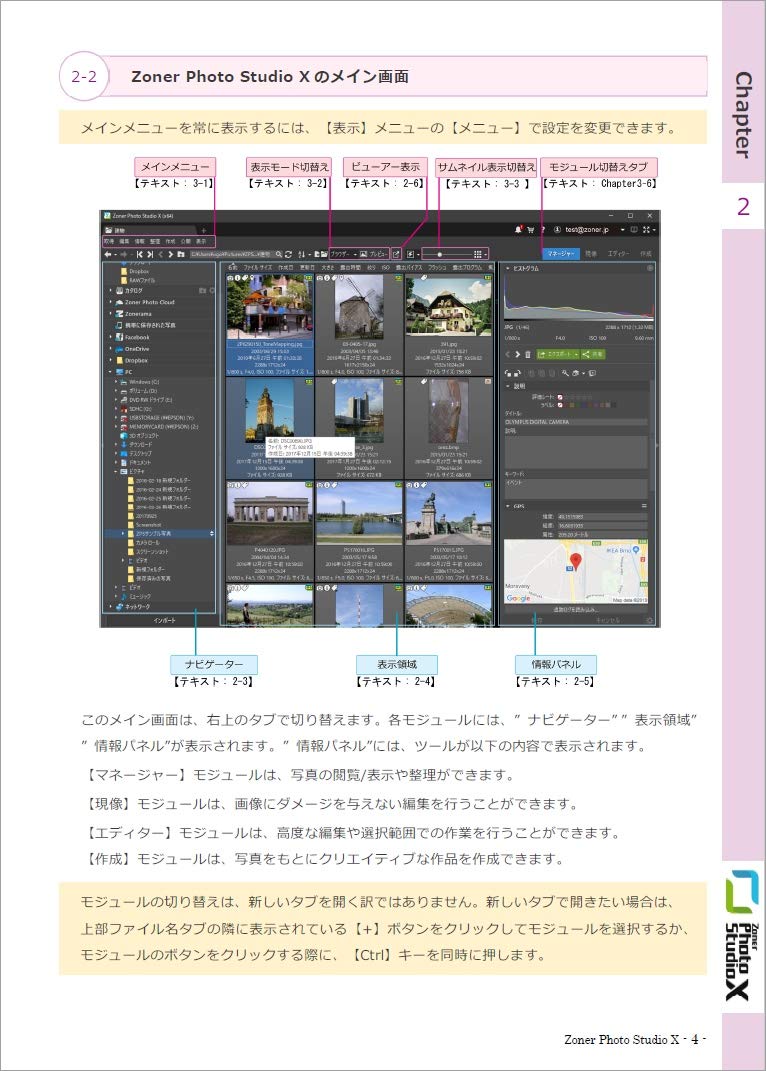This screenshot has width=766, height=1071.
Task: Switch to the Create module tab
Action: (645, 253)
